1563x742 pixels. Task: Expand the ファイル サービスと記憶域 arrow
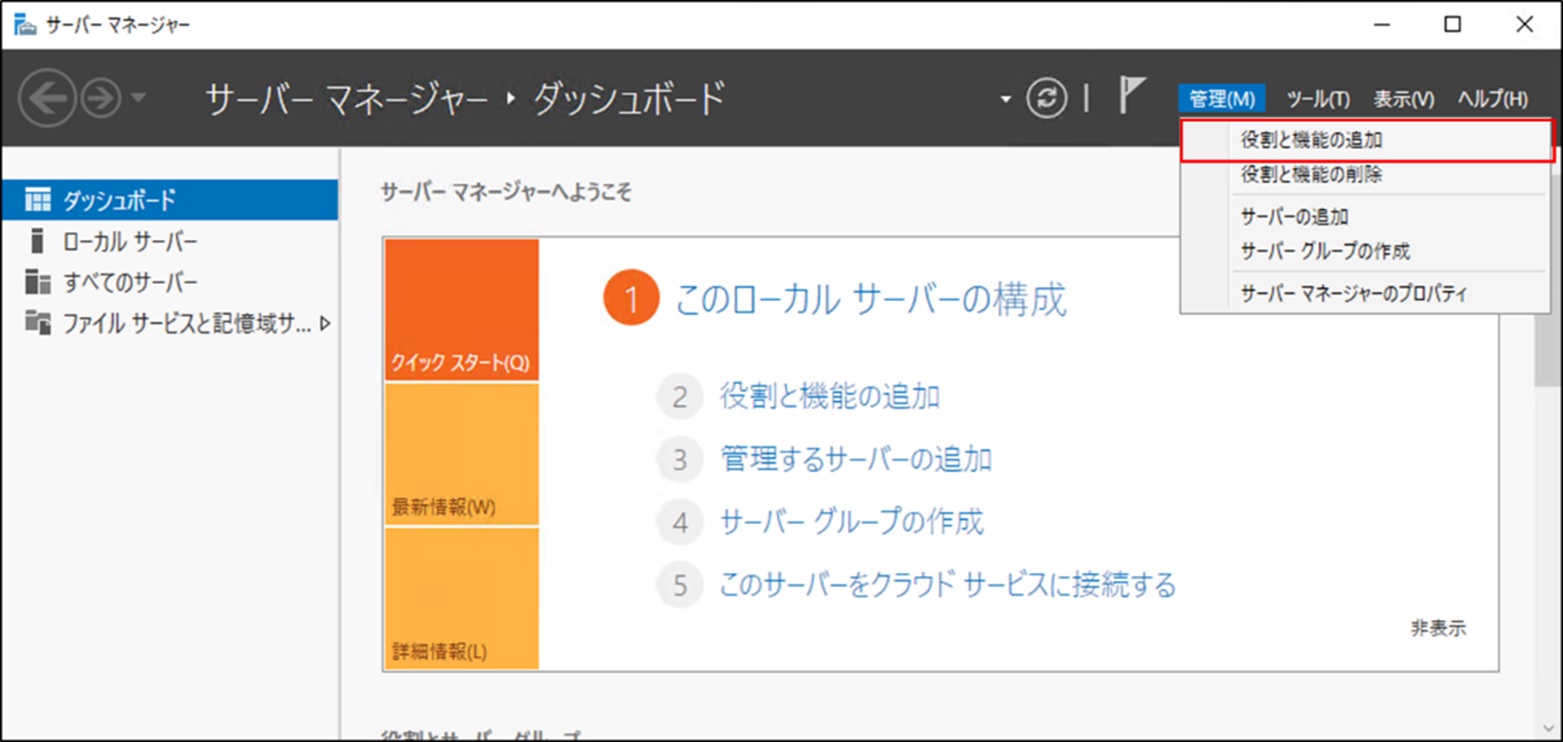coord(325,323)
